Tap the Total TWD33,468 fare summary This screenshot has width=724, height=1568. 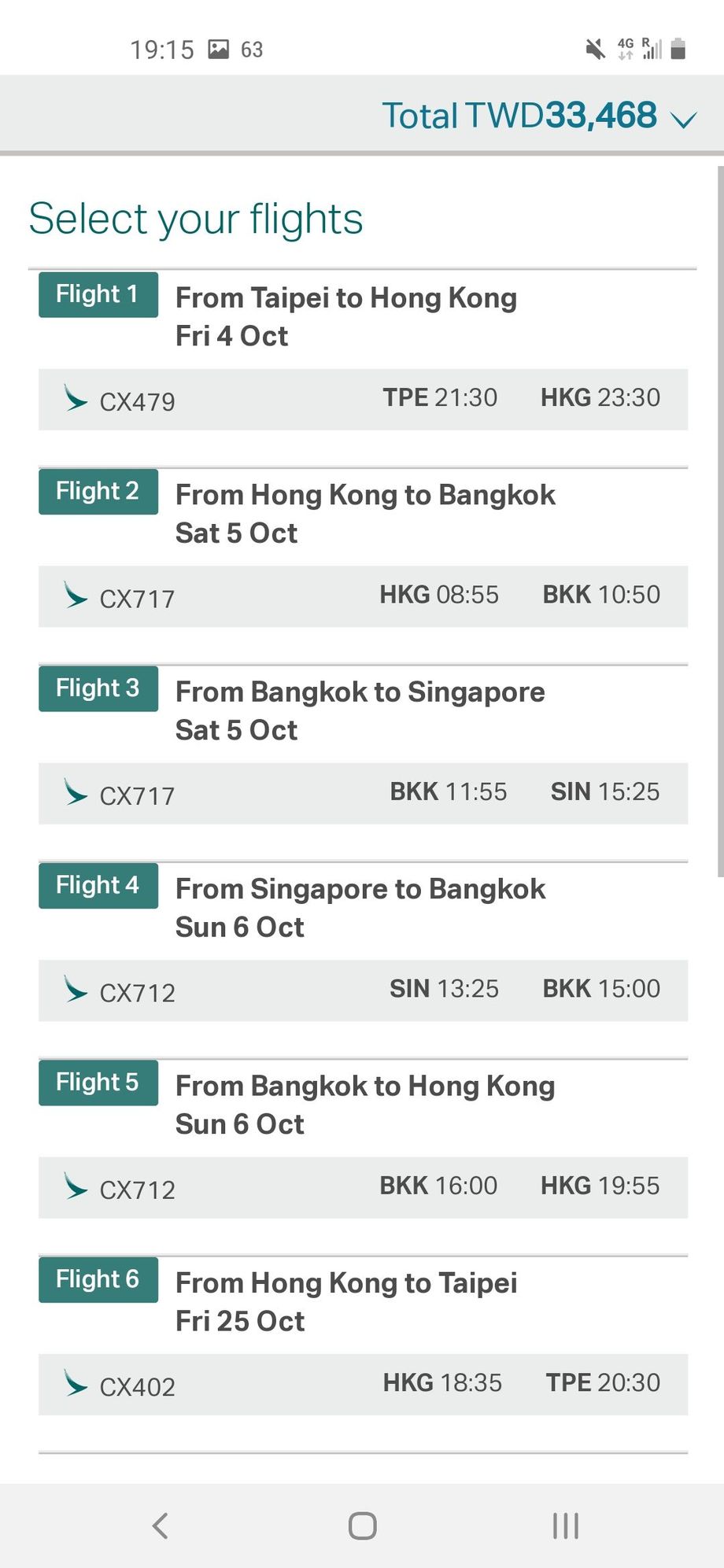point(519,116)
